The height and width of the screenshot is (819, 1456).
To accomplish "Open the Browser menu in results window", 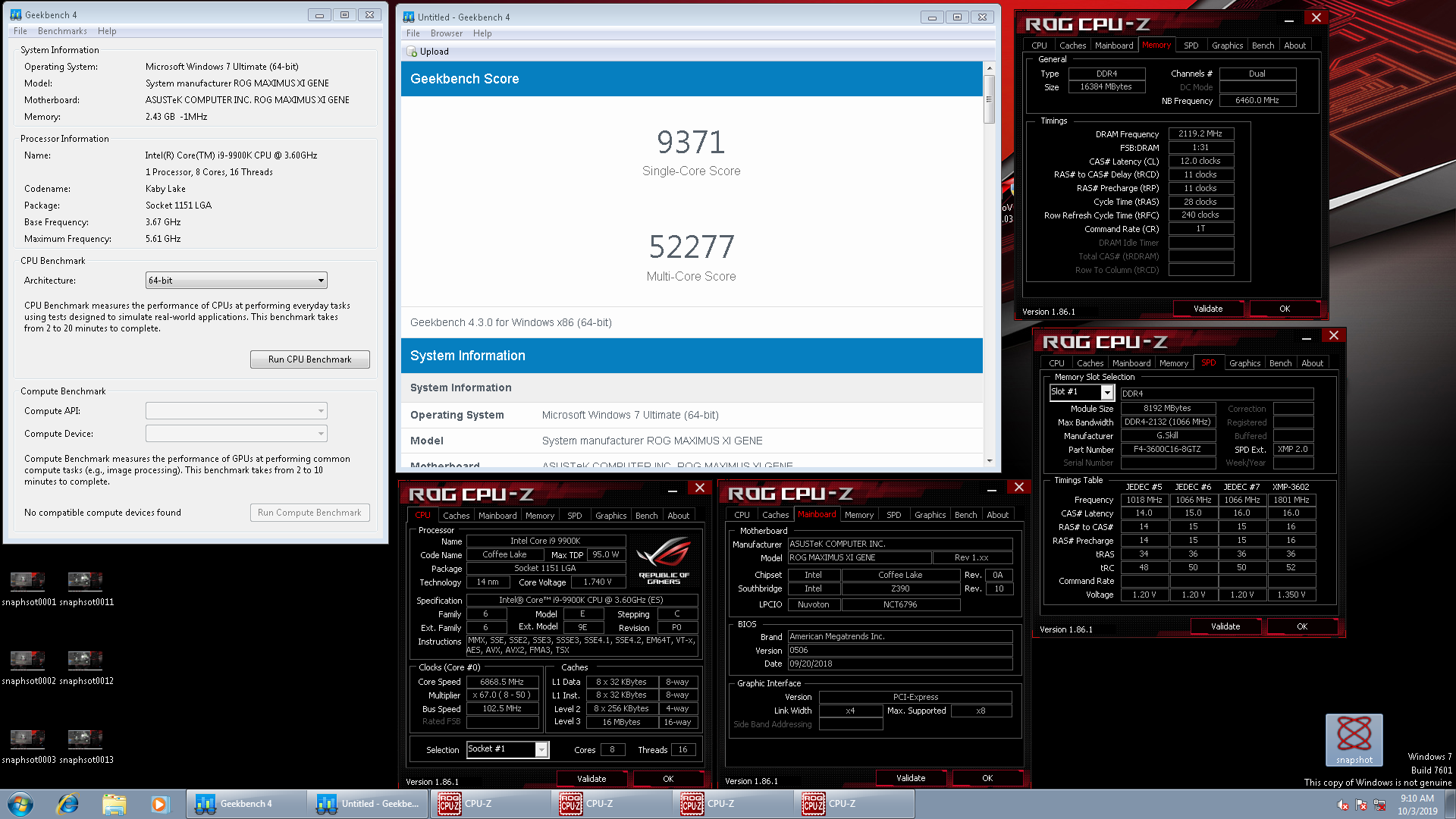I will pos(447,33).
